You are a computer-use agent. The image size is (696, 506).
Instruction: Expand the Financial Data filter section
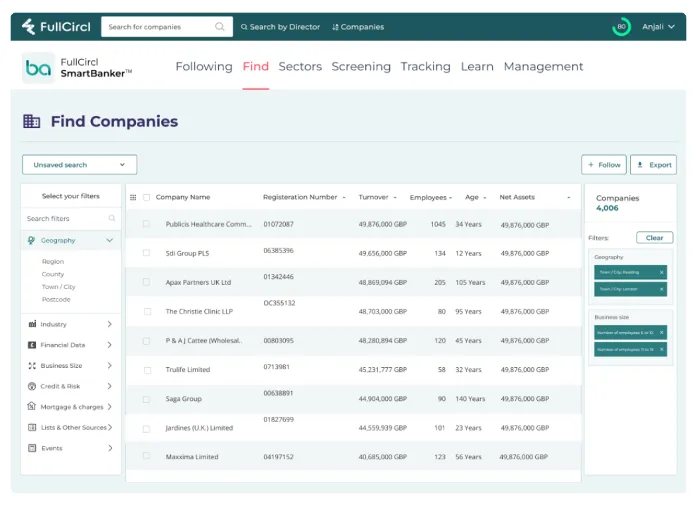coord(110,345)
